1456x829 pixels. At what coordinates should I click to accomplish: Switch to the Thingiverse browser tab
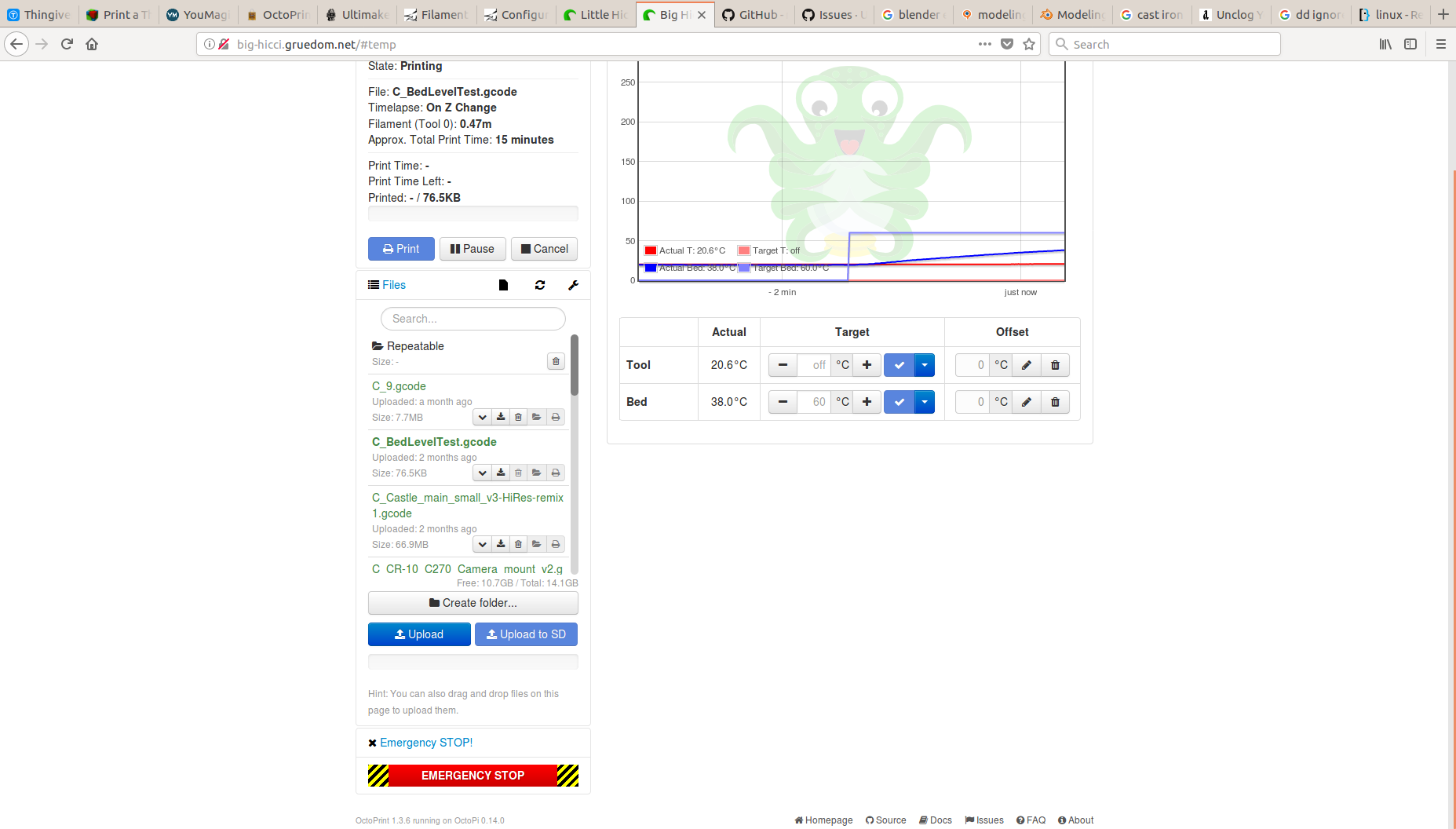[39, 14]
